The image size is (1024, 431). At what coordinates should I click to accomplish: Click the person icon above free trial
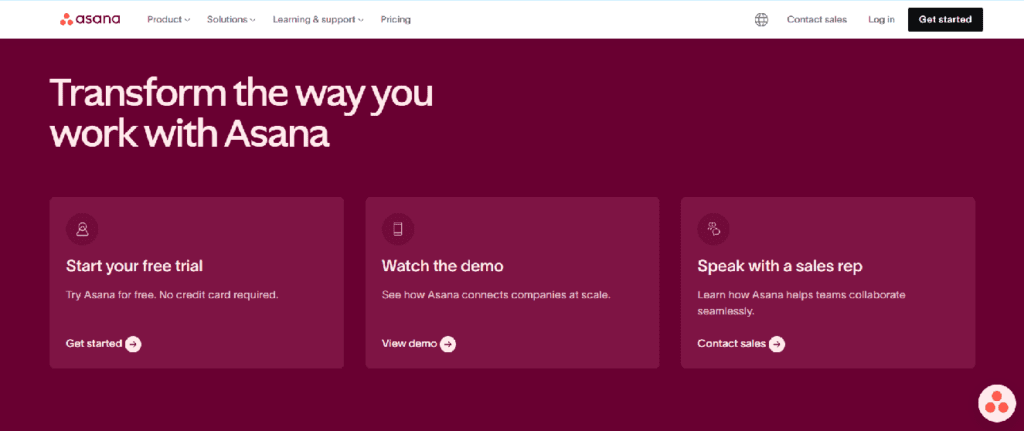coord(82,229)
